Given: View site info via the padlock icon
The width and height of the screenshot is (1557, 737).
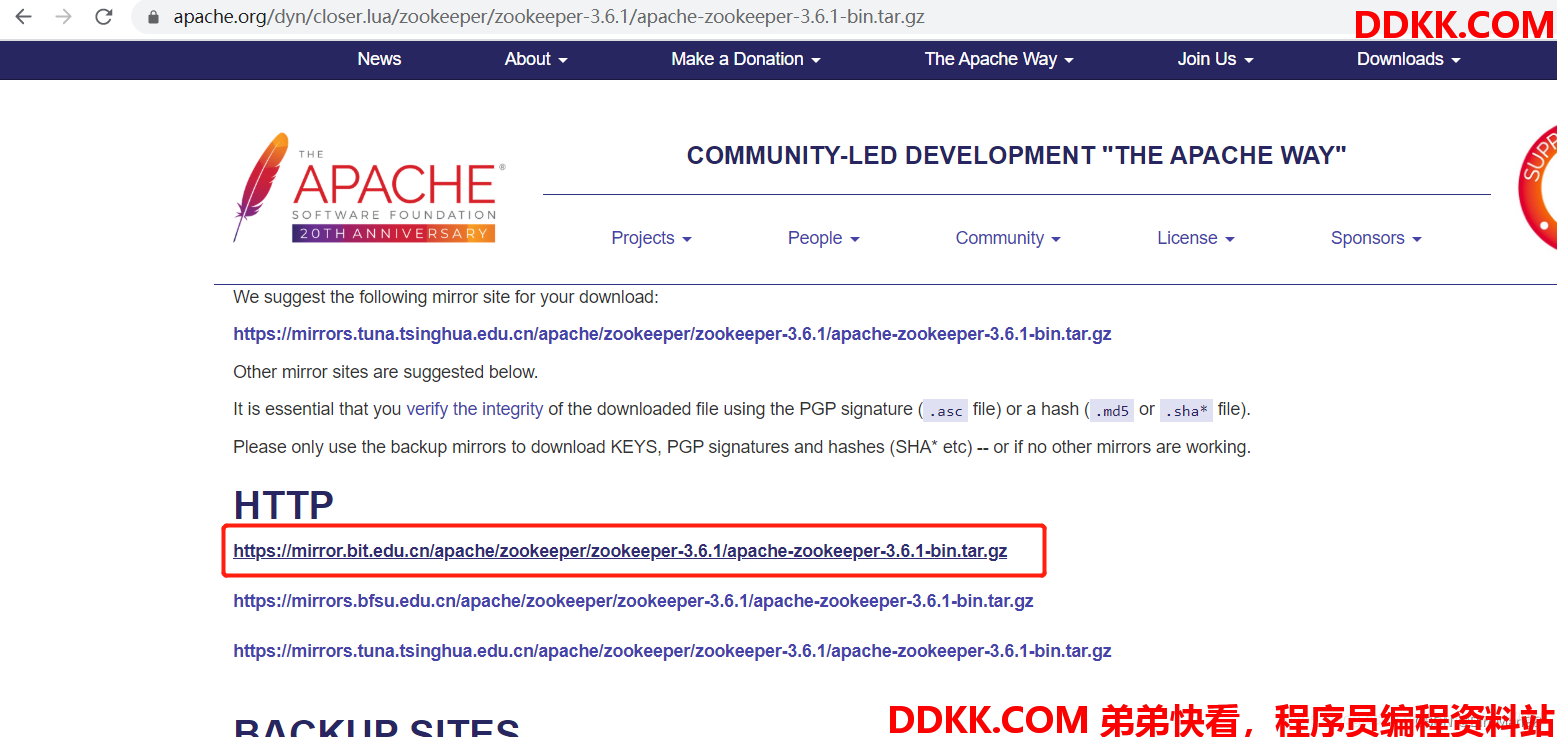Looking at the screenshot, I should 153,17.
